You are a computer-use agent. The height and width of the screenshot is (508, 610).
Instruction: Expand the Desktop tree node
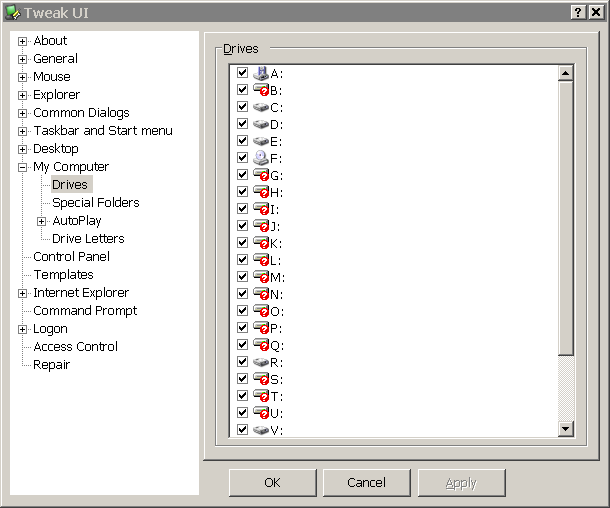point(23,149)
